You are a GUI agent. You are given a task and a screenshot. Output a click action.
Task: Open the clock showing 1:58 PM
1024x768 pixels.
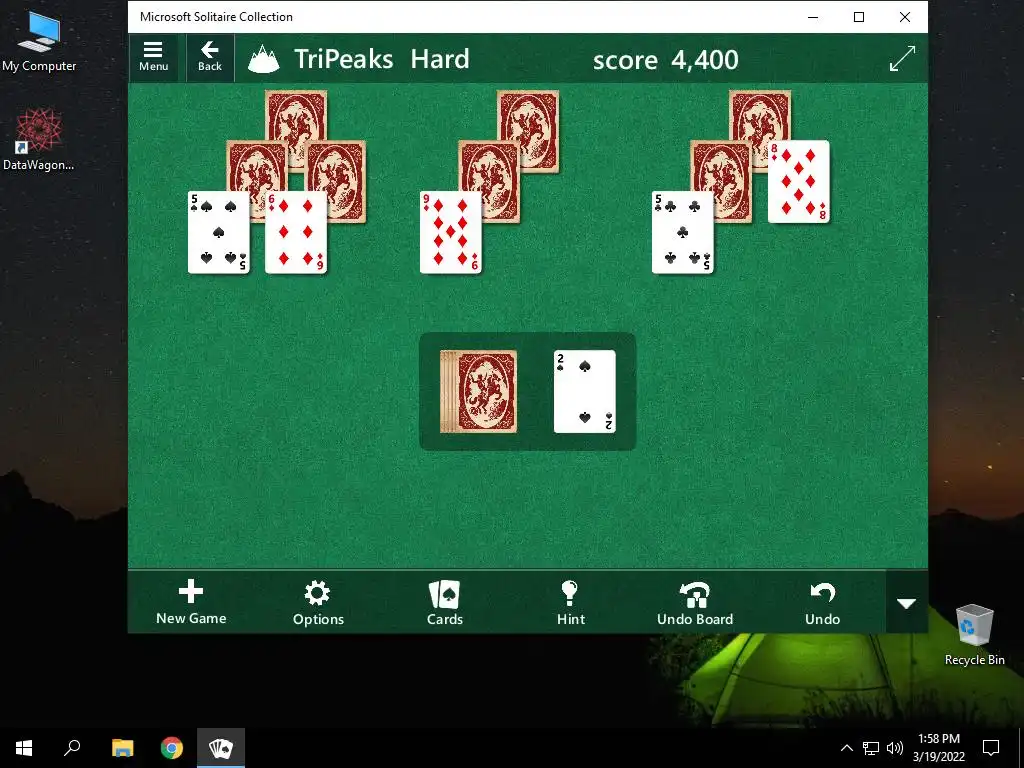(x=938, y=748)
